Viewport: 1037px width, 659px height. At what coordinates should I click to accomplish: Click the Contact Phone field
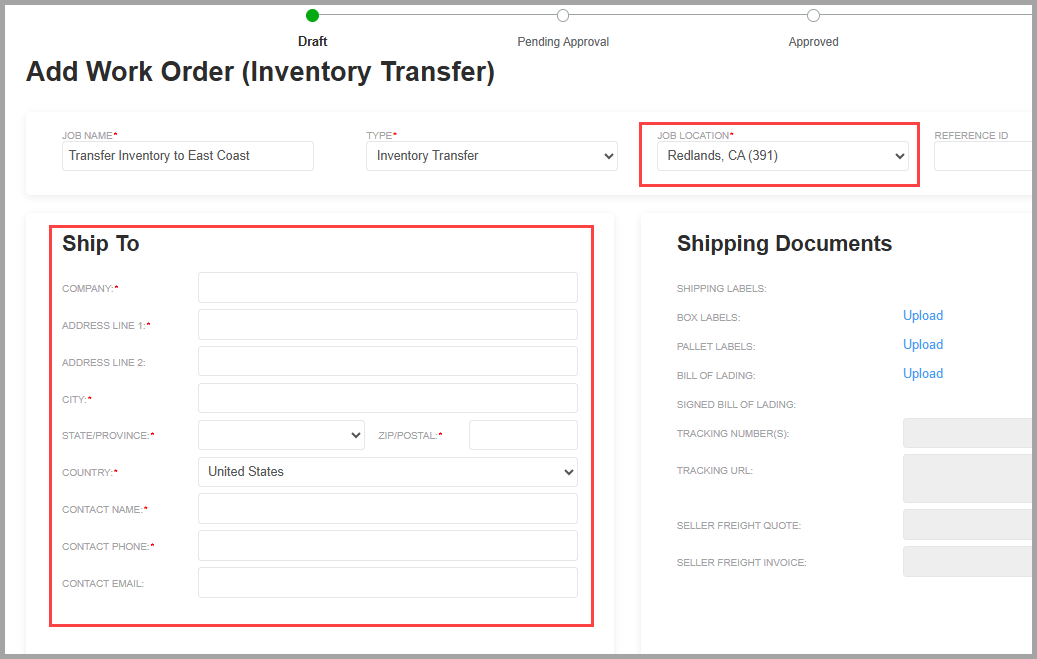point(388,546)
